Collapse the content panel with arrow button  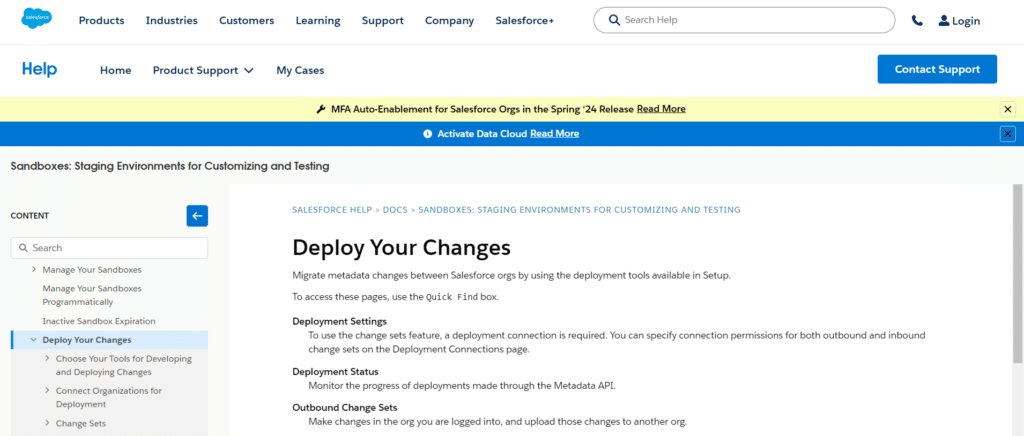pyautogui.click(x=197, y=216)
